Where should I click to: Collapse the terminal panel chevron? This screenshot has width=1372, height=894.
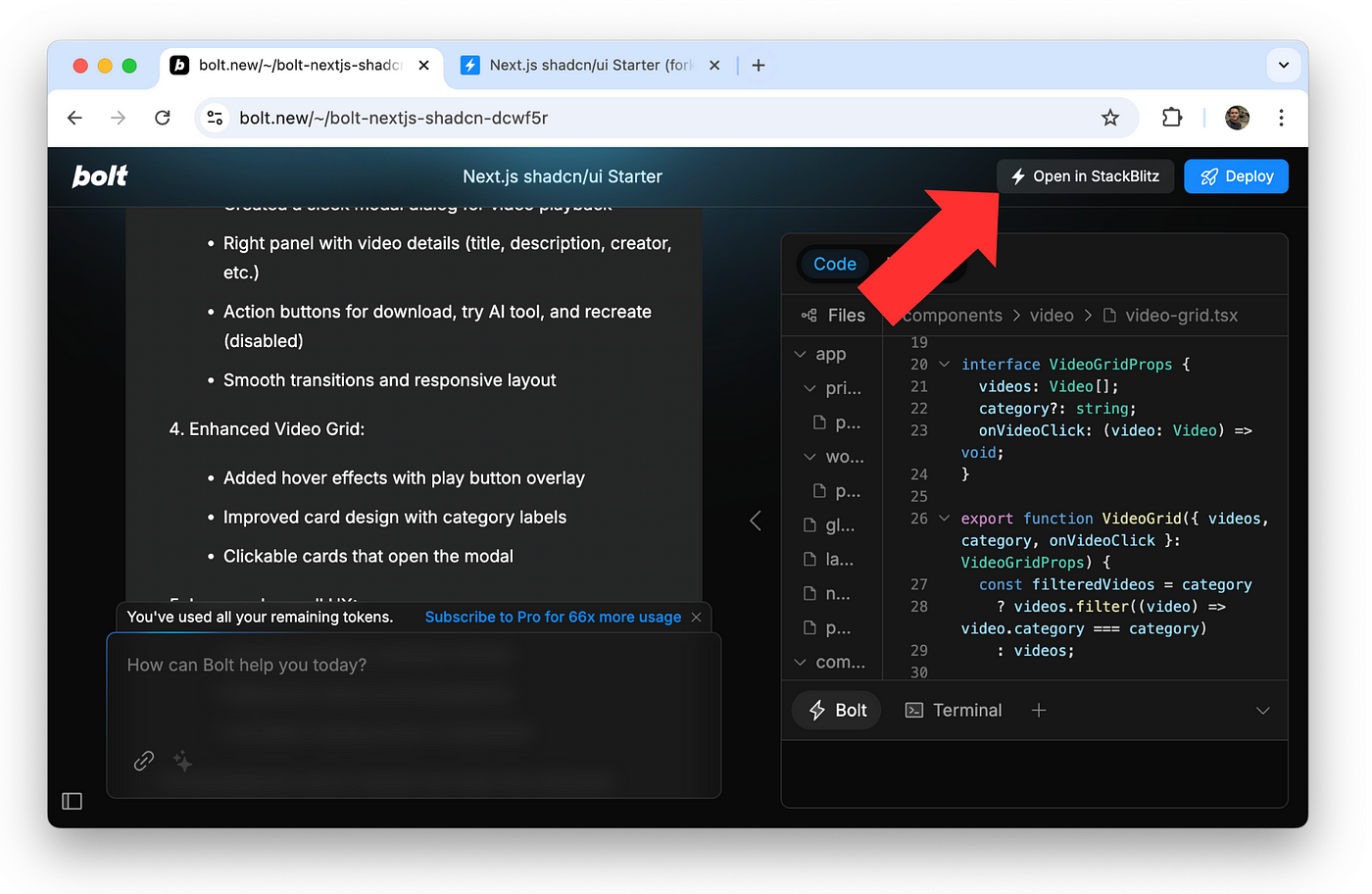click(1262, 711)
